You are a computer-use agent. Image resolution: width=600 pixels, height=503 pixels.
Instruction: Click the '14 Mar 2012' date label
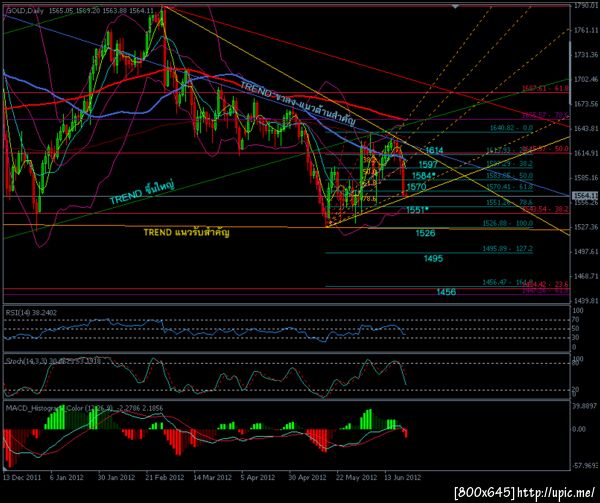click(213, 478)
